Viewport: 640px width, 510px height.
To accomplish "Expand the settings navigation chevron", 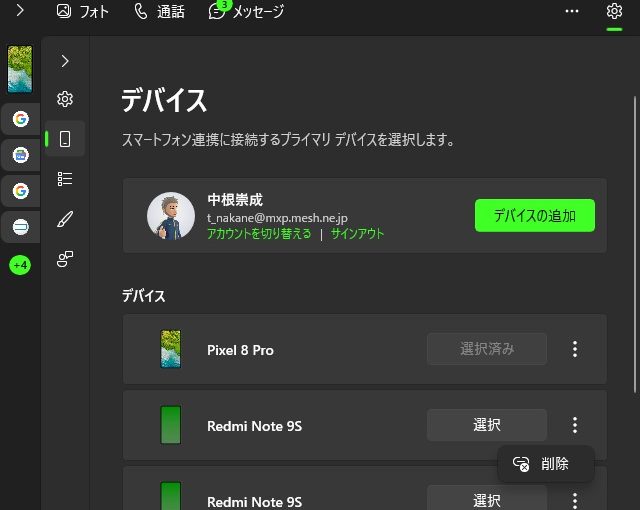I will tap(65, 61).
